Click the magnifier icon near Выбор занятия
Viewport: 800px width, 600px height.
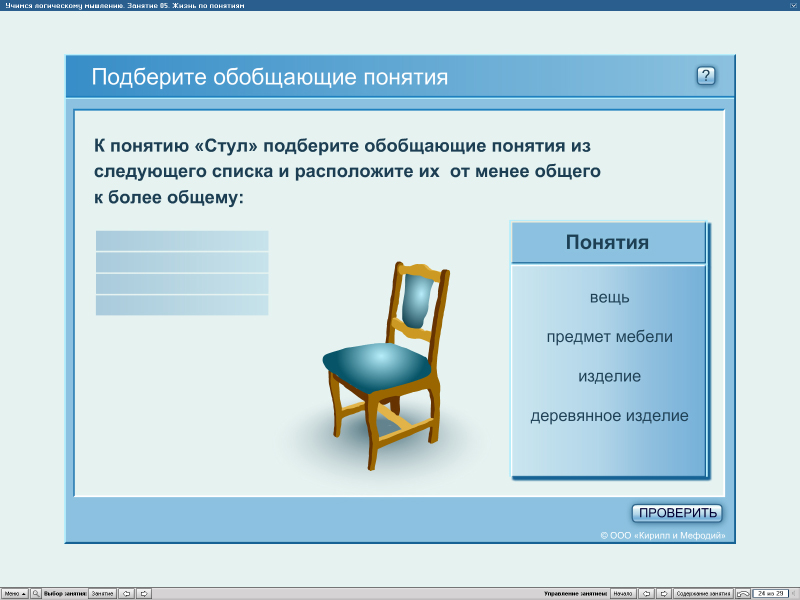35,592
